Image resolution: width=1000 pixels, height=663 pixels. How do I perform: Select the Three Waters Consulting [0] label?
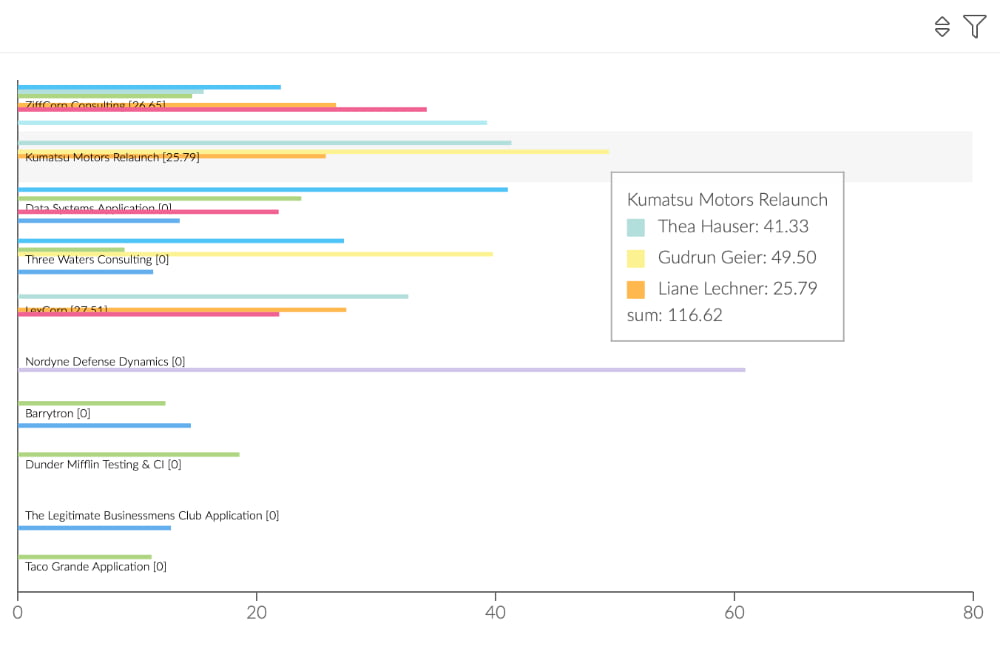[x=97, y=259]
